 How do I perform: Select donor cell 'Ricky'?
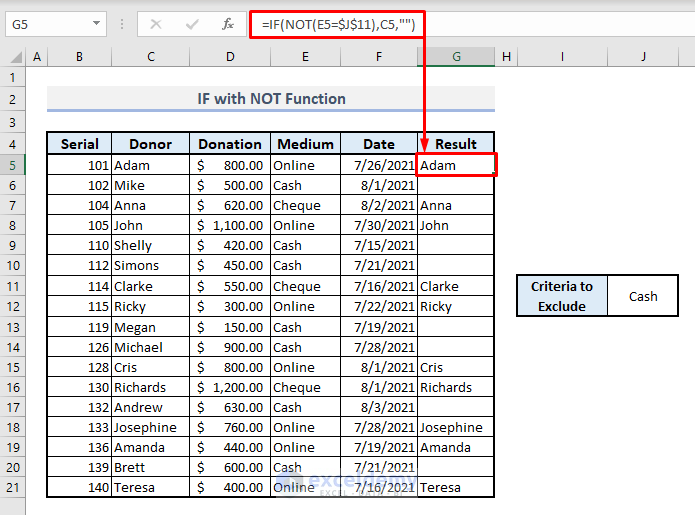151,306
